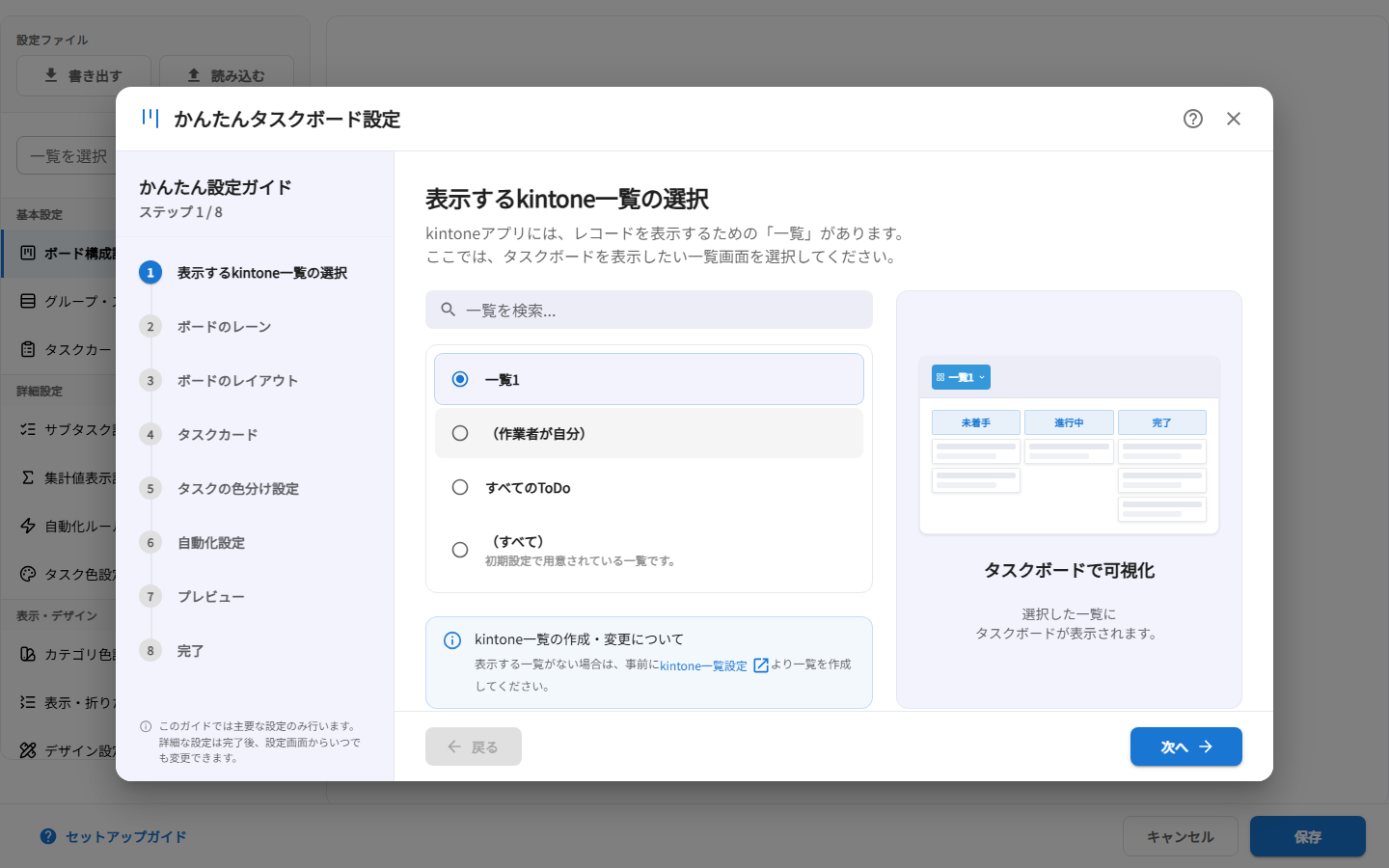Viewport: 1389px width, 868px height.
Task: Open the 一覧を選択 dropdown in background
Action: (67, 156)
